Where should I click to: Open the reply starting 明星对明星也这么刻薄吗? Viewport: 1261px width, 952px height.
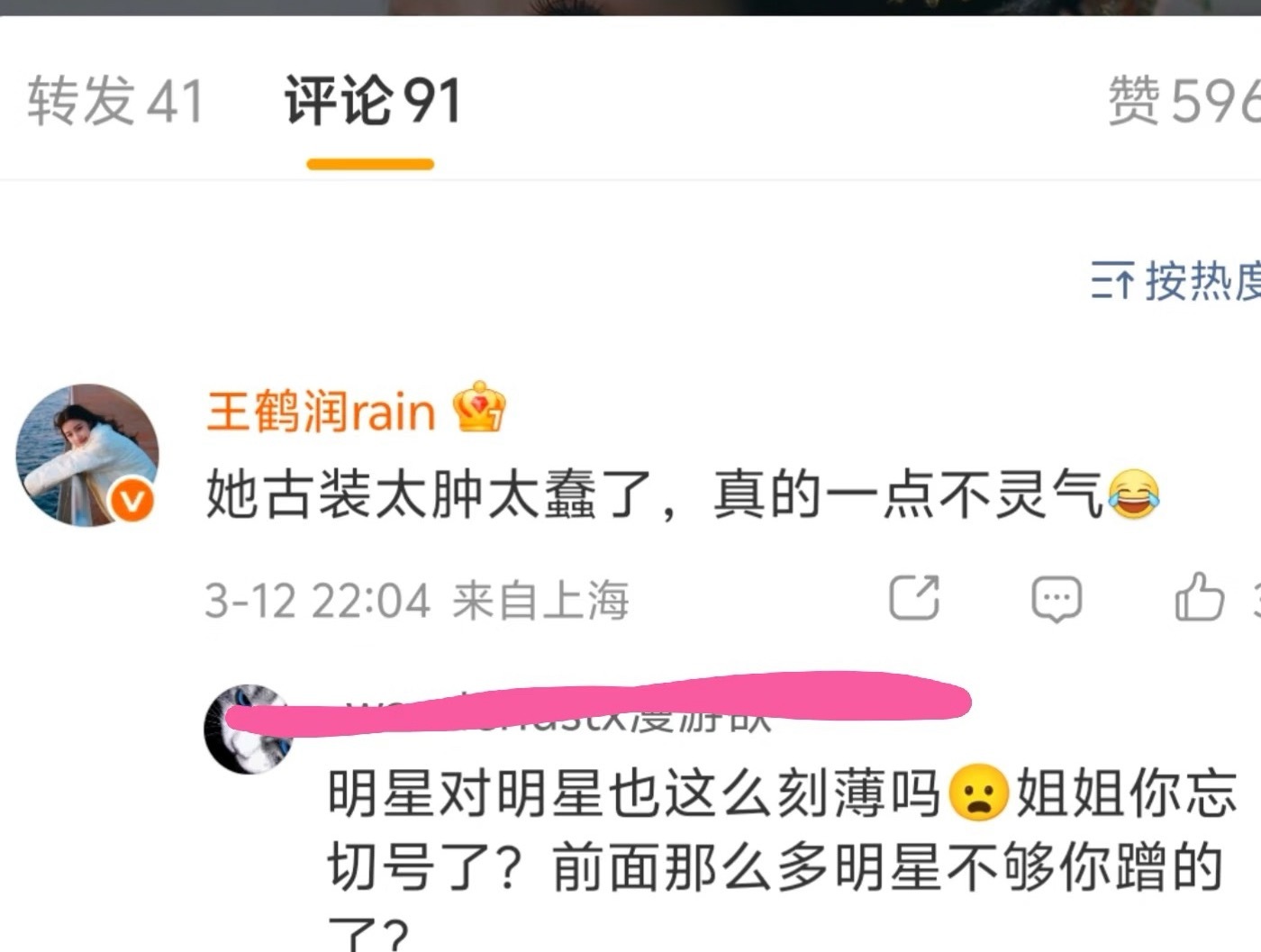pos(782,856)
